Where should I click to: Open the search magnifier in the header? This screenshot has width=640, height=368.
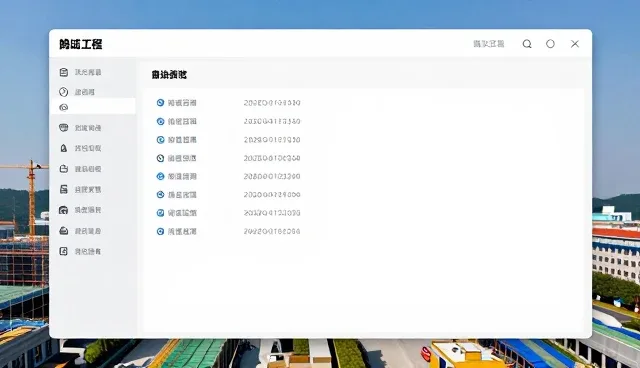[527, 44]
